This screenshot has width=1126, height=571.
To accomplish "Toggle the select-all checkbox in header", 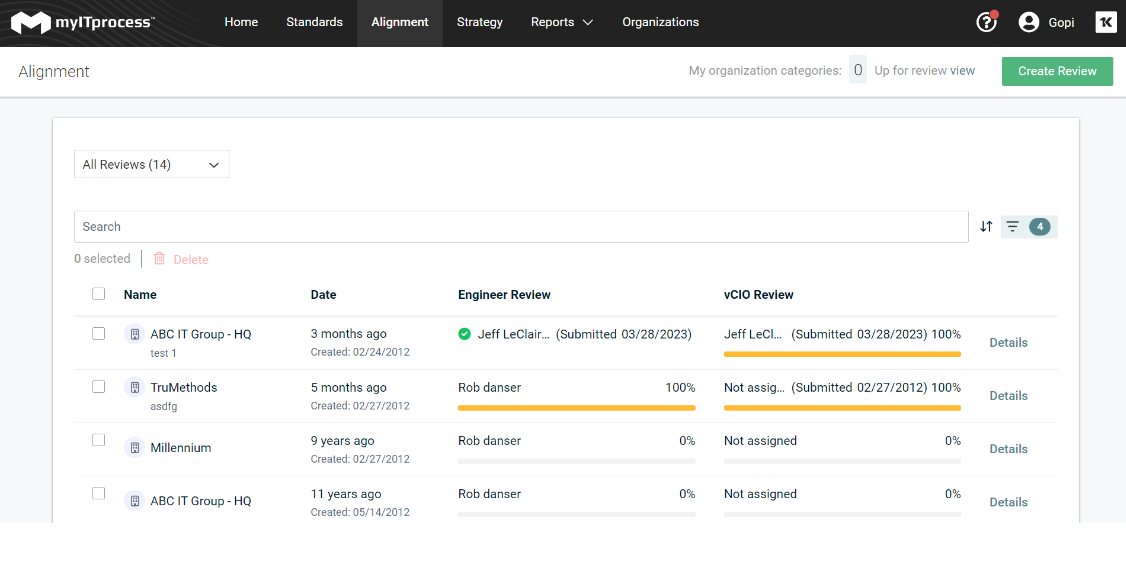I will (x=98, y=294).
